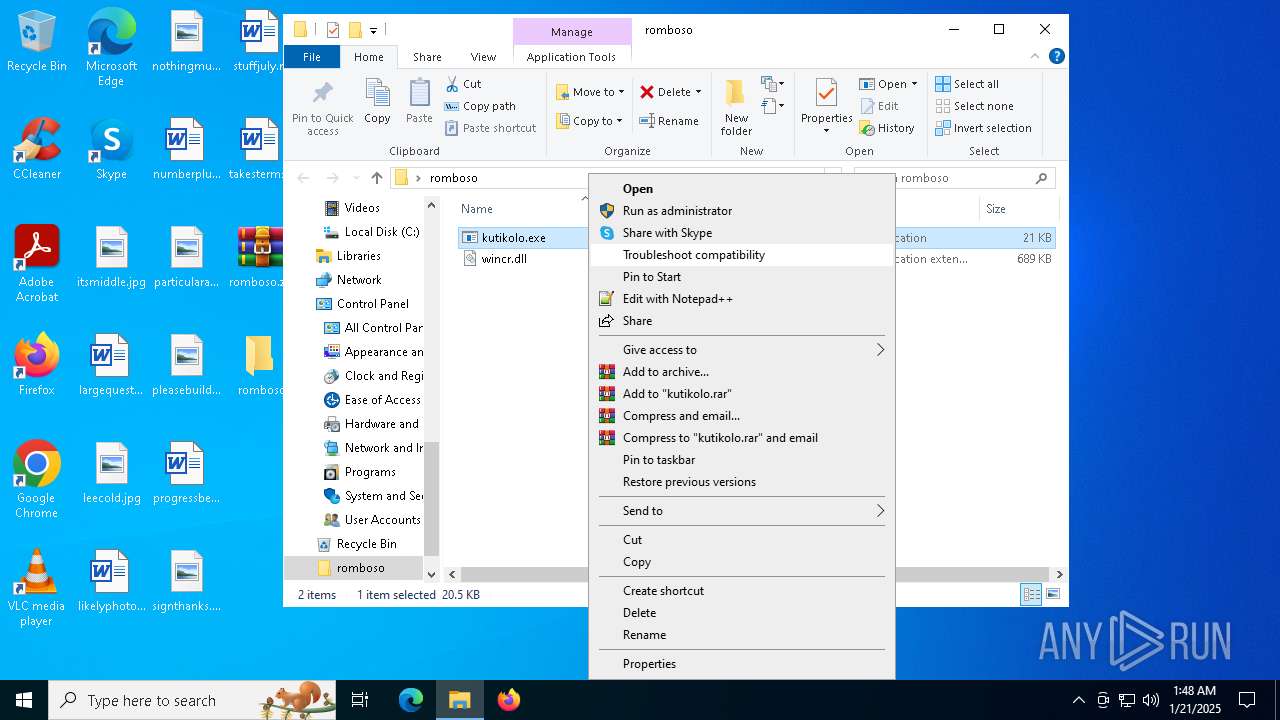Open Properties from the ribbon
Screen dimensions: 1280x720
coord(826,107)
